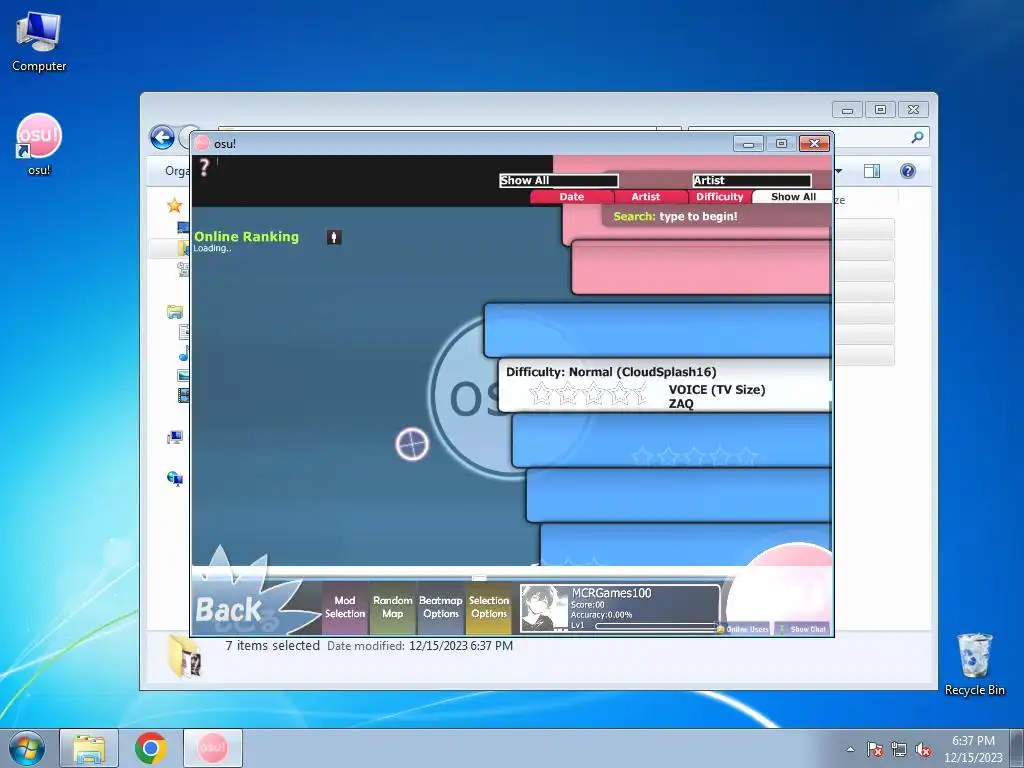Launch Chrome from the taskbar

(x=151, y=748)
